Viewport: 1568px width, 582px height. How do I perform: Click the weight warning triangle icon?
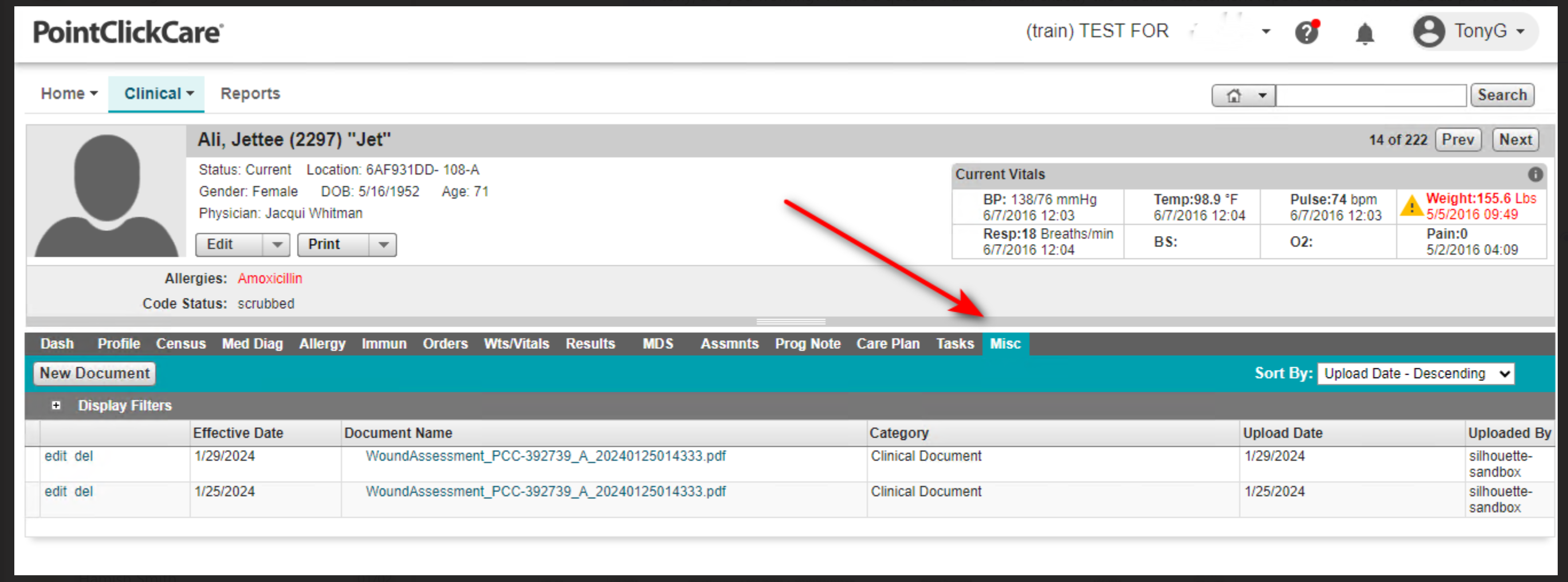click(x=1411, y=206)
